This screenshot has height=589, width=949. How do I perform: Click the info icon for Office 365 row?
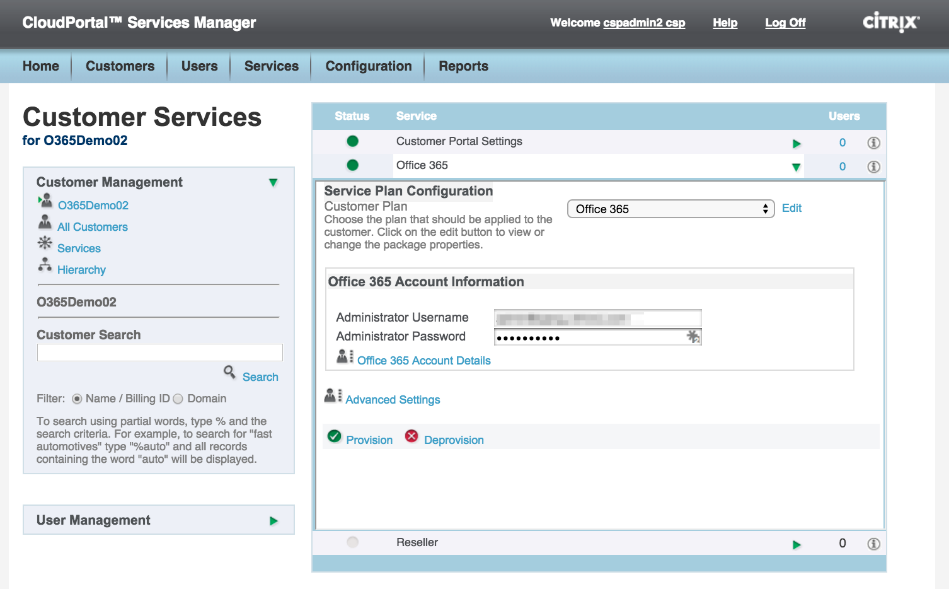(873, 167)
